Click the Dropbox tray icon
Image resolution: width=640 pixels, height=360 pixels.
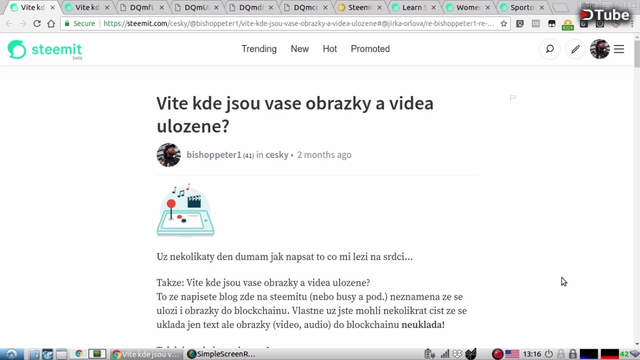[x=457, y=354]
